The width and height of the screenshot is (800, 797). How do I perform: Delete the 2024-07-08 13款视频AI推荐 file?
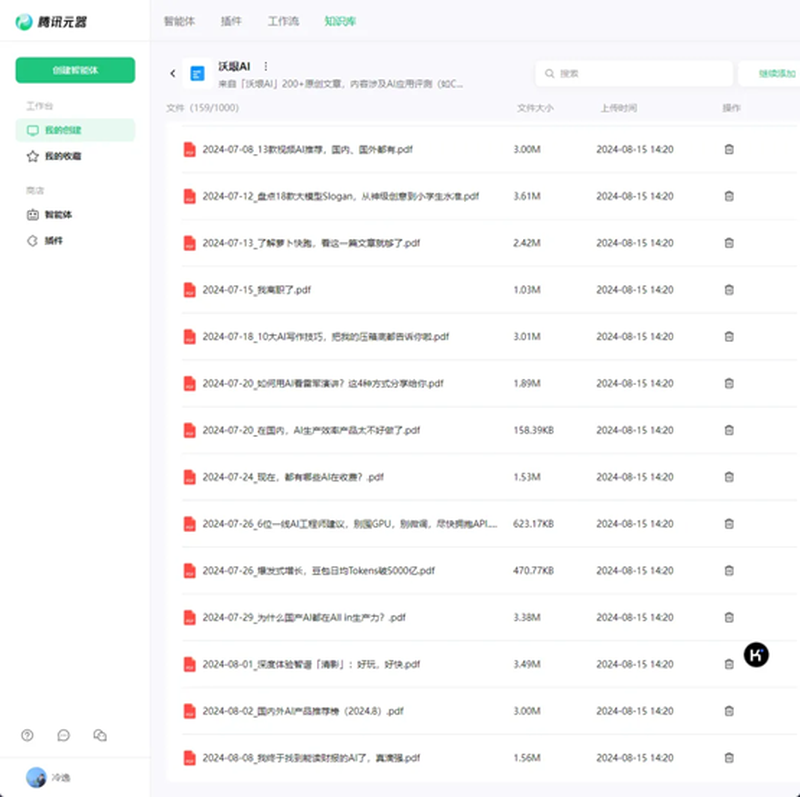pos(729,149)
